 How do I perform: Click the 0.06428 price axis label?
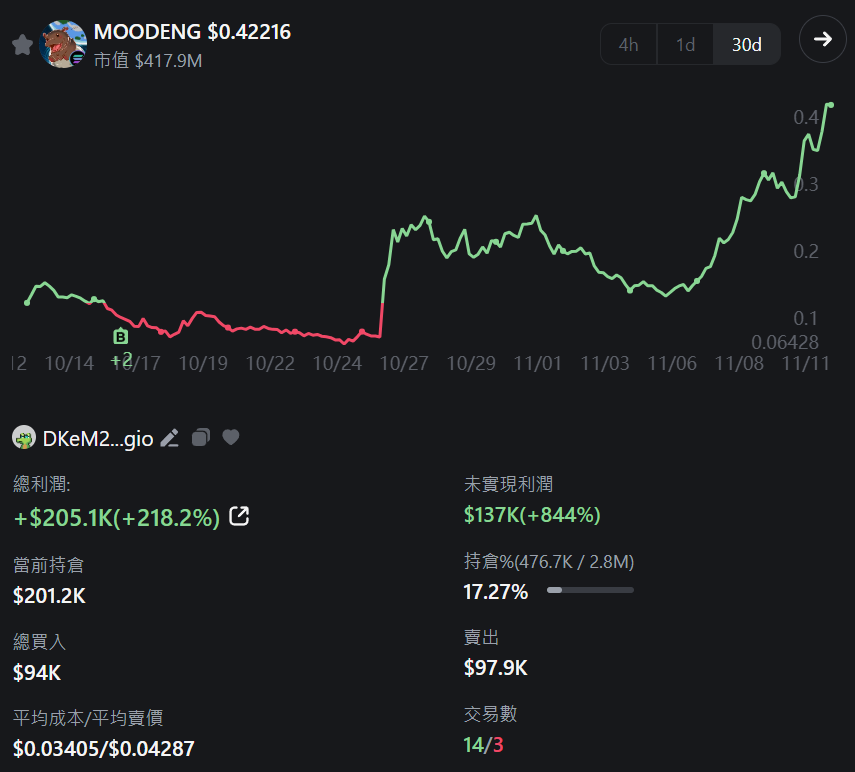coord(785,342)
